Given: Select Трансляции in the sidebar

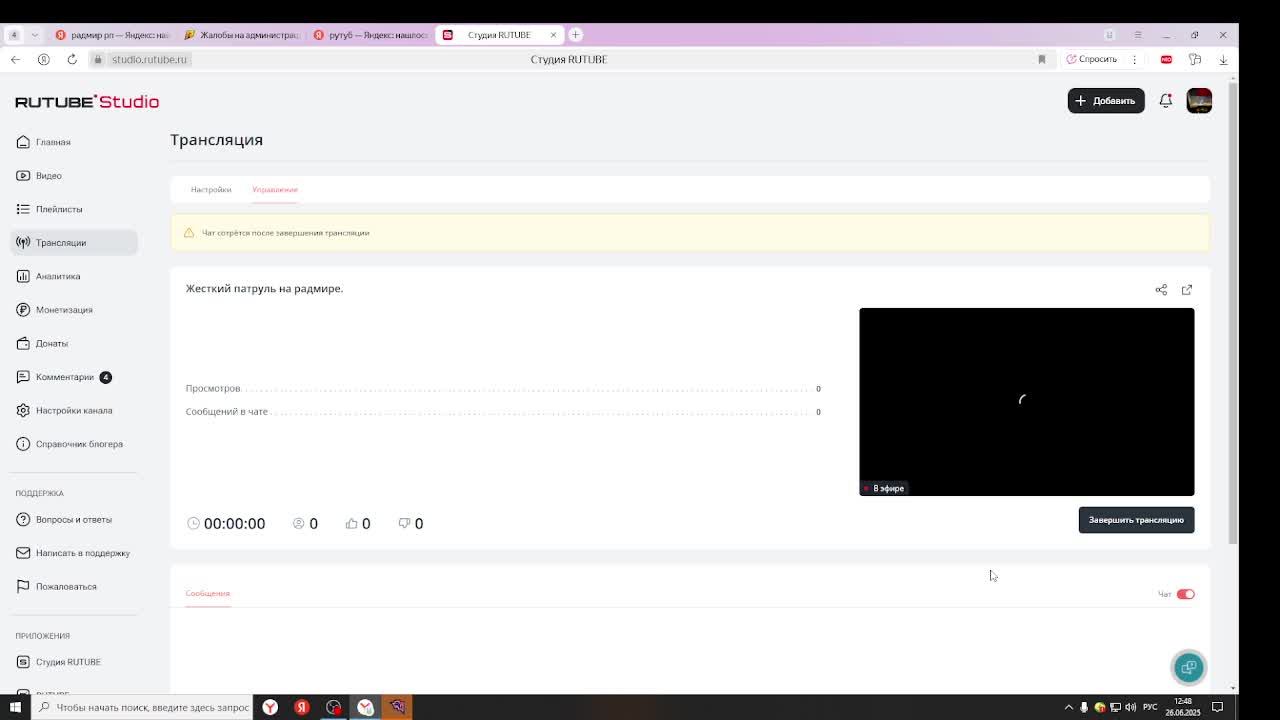Looking at the screenshot, I should 74,242.
